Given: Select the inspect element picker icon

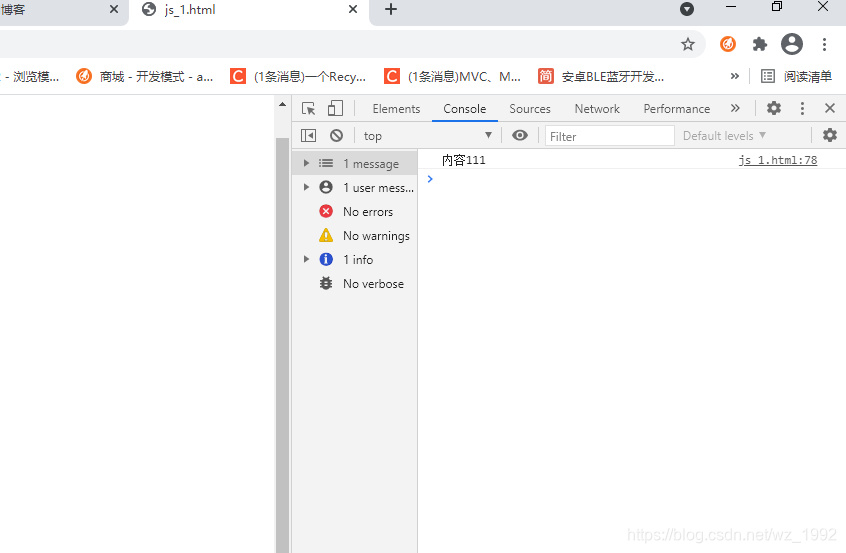Looking at the screenshot, I should 309,108.
